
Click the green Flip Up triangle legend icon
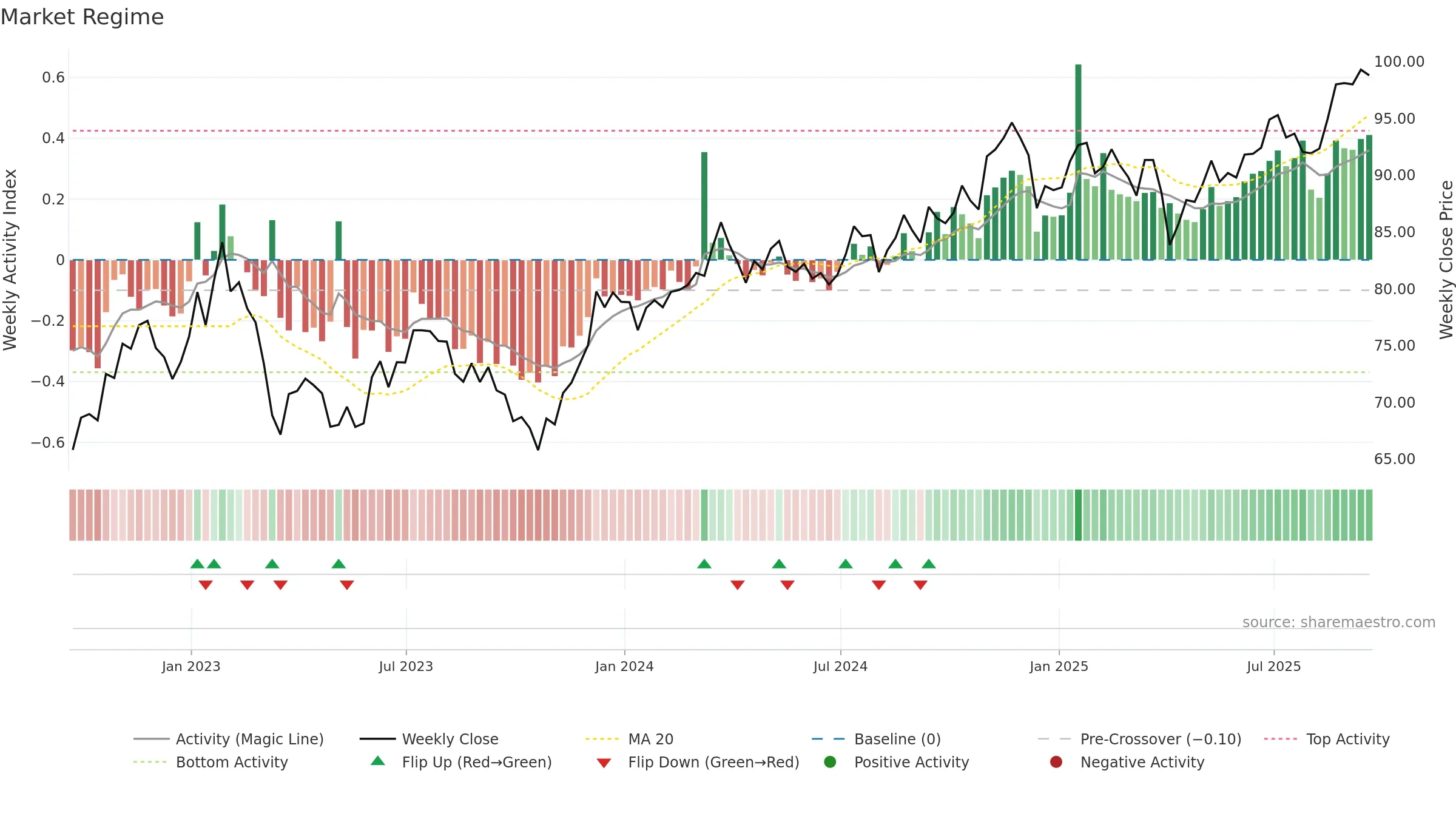tap(378, 761)
